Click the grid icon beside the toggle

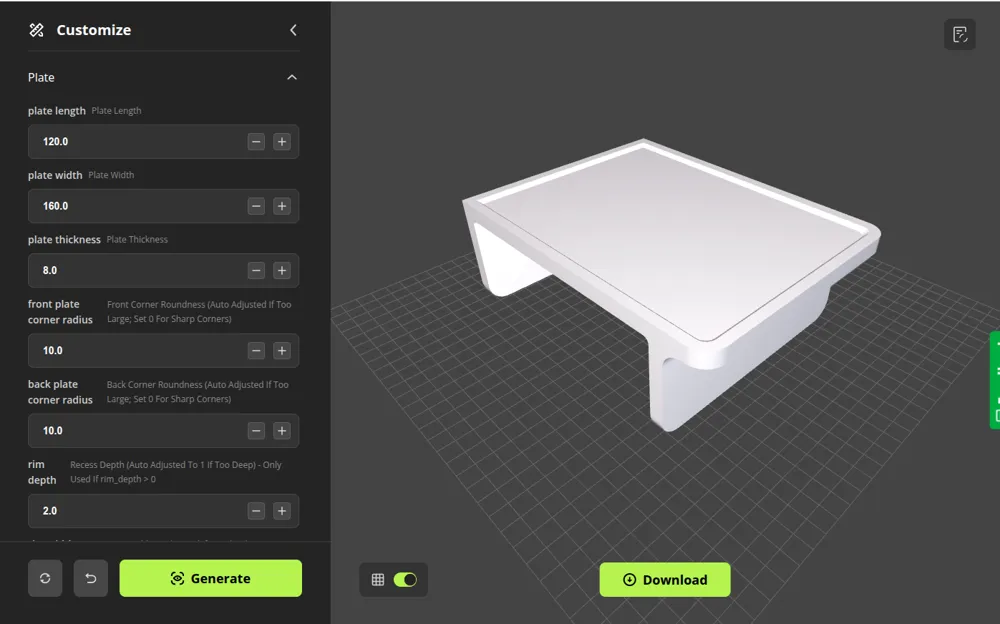(x=378, y=579)
